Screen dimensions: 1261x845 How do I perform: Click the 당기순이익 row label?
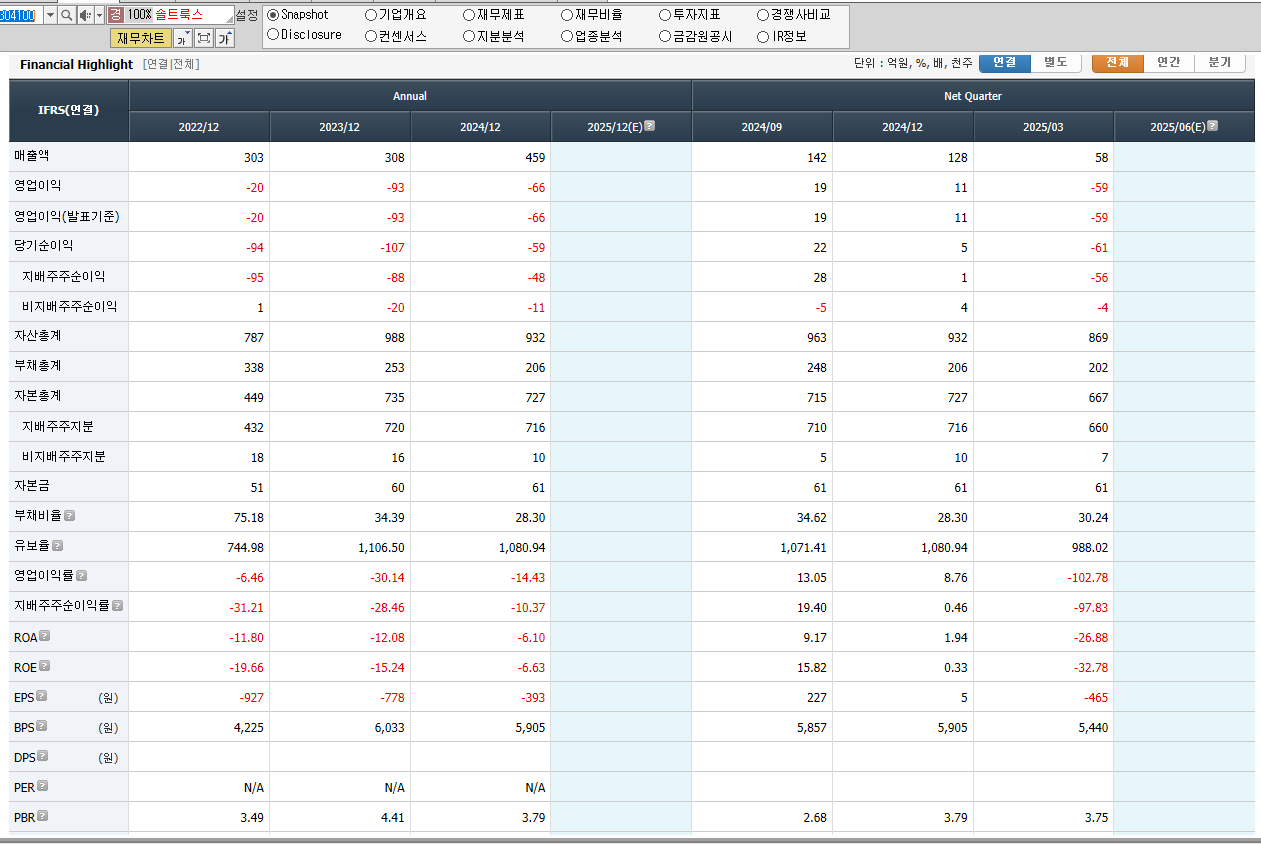click(43, 246)
